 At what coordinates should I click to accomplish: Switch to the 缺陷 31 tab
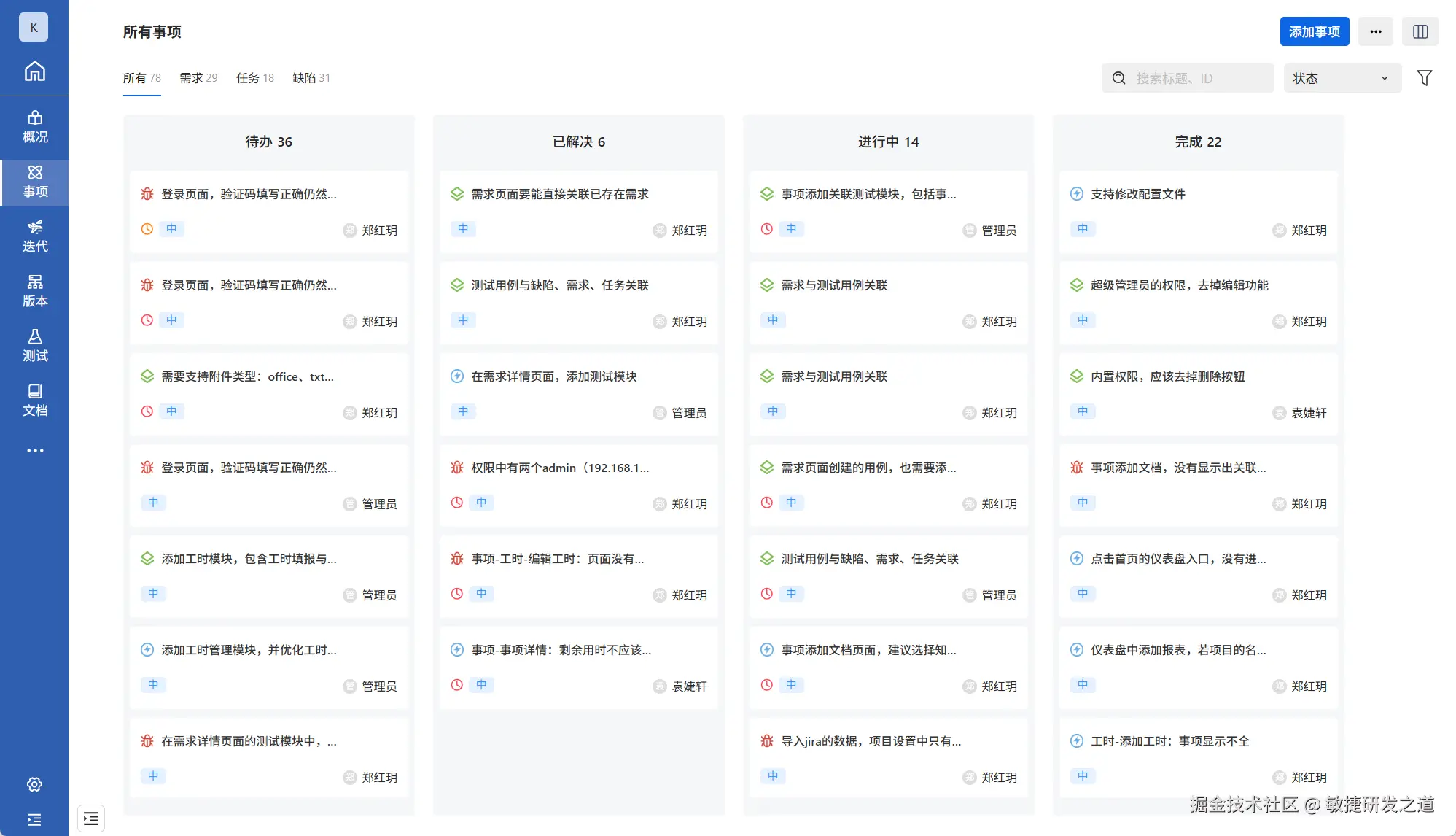click(311, 78)
